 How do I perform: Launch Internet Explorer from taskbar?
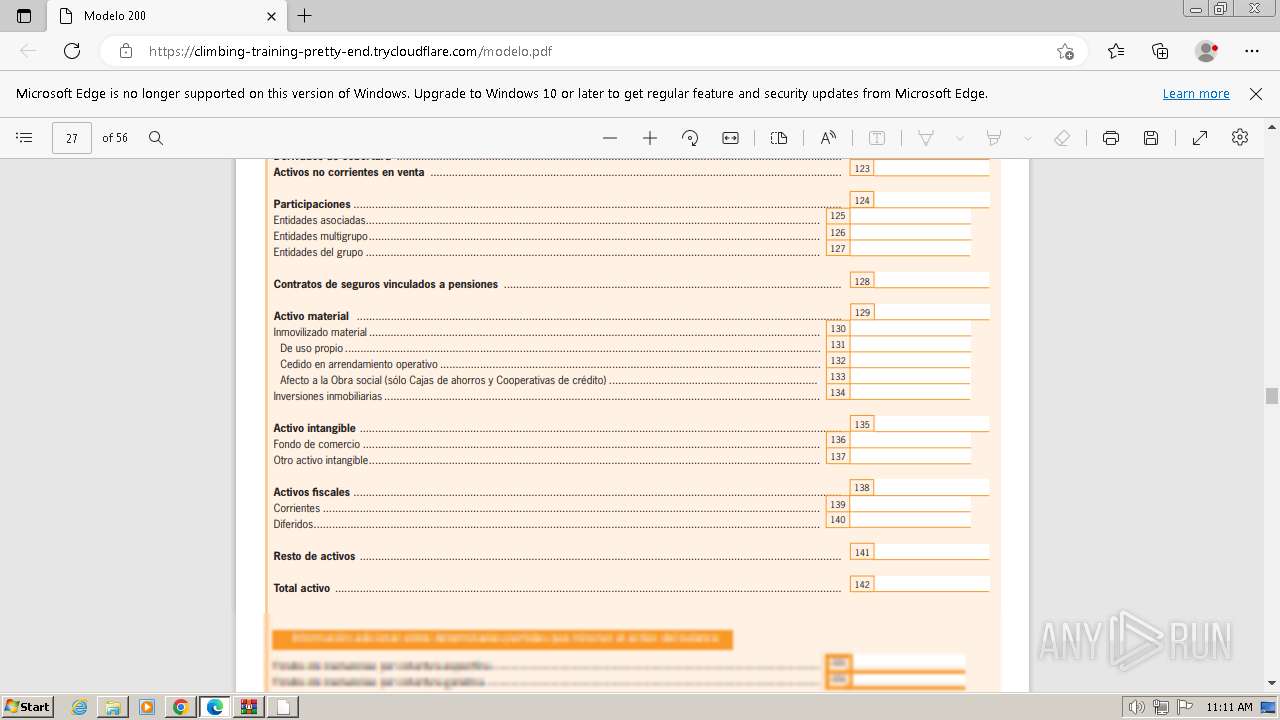80,707
